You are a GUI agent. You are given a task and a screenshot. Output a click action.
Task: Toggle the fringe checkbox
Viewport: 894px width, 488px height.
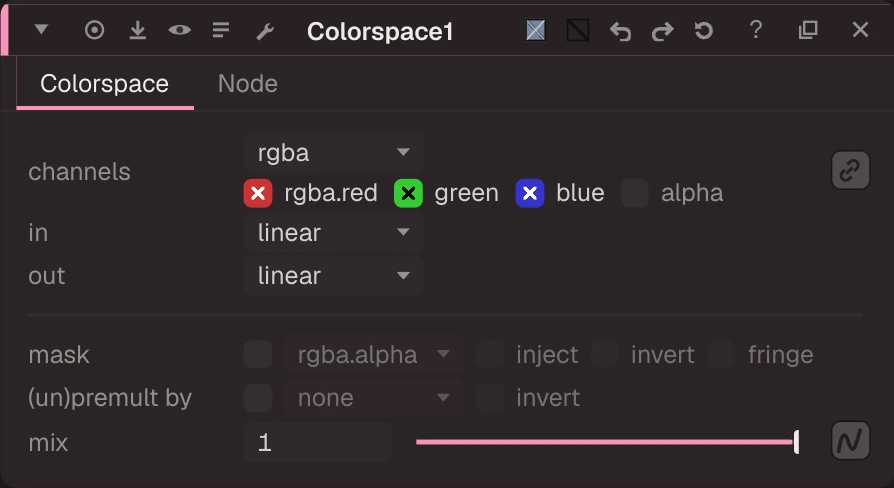[x=721, y=355]
